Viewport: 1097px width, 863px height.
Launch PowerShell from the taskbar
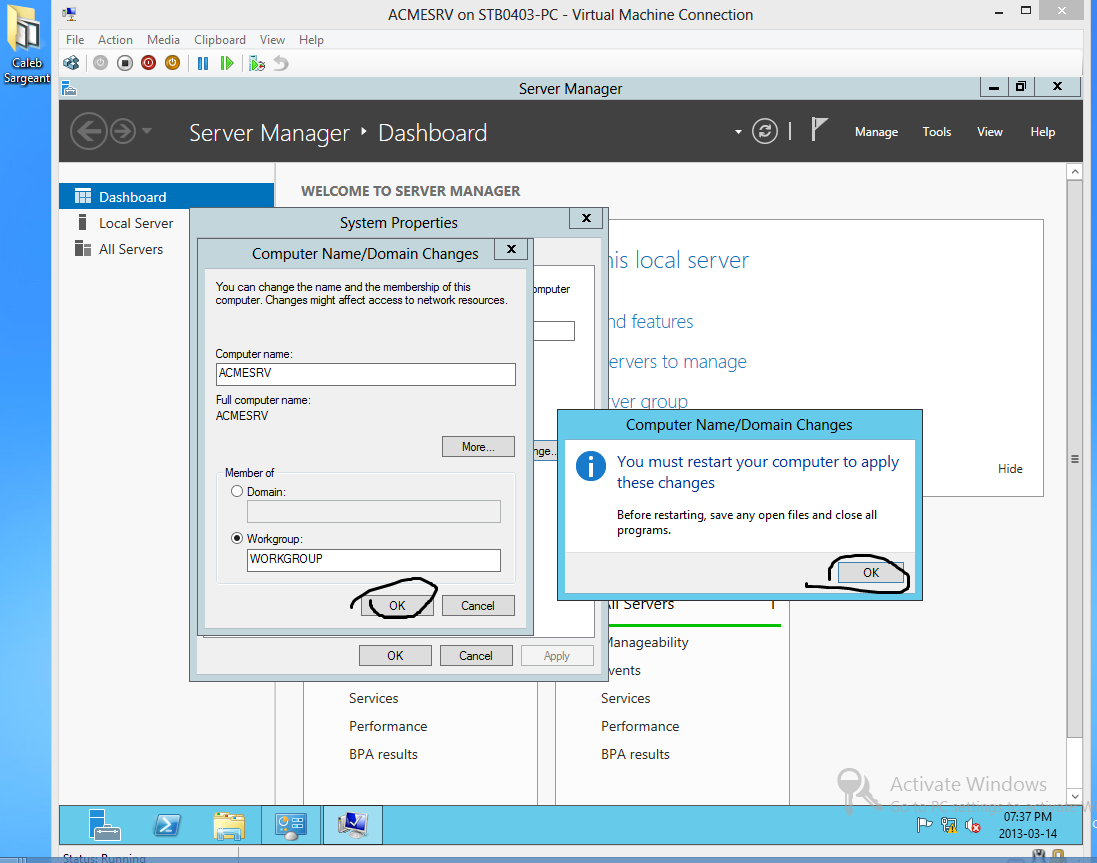tap(167, 825)
